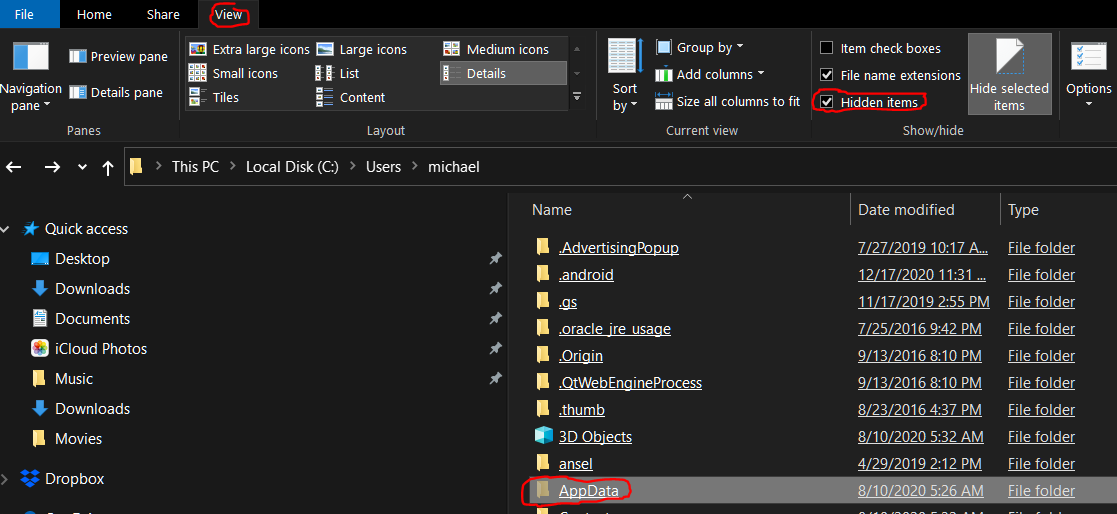The height and width of the screenshot is (514, 1117).
Task: Click the Users breadcrumb segment
Action: tap(383, 167)
